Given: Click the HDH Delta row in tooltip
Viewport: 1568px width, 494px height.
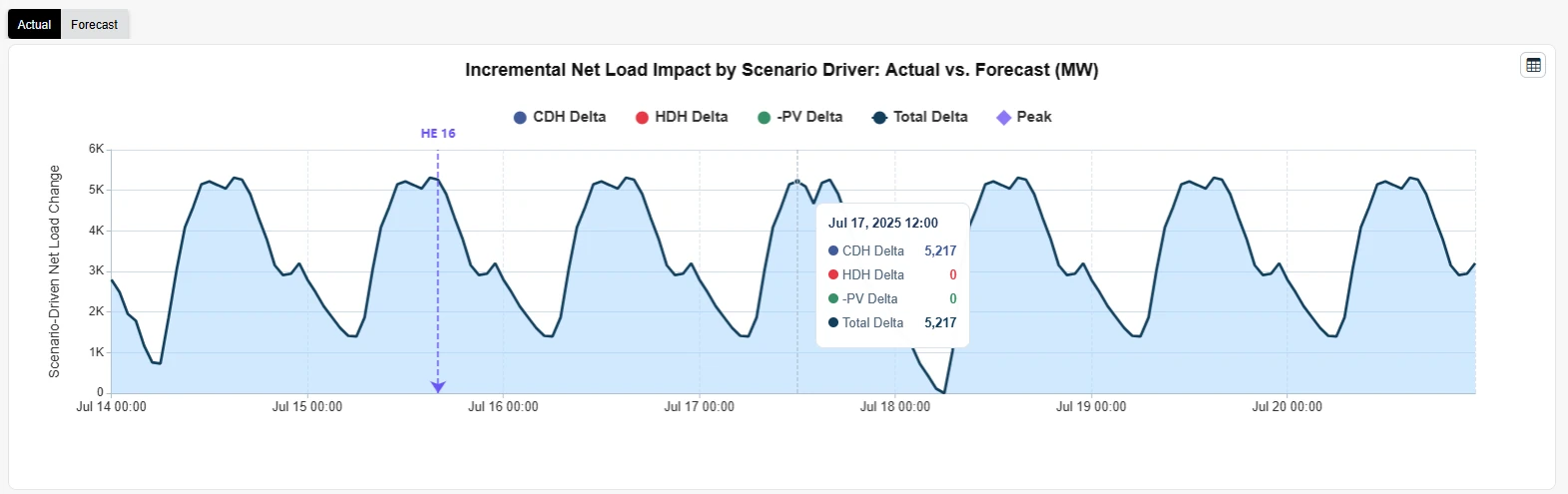Looking at the screenshot, I should pos(892,274).
